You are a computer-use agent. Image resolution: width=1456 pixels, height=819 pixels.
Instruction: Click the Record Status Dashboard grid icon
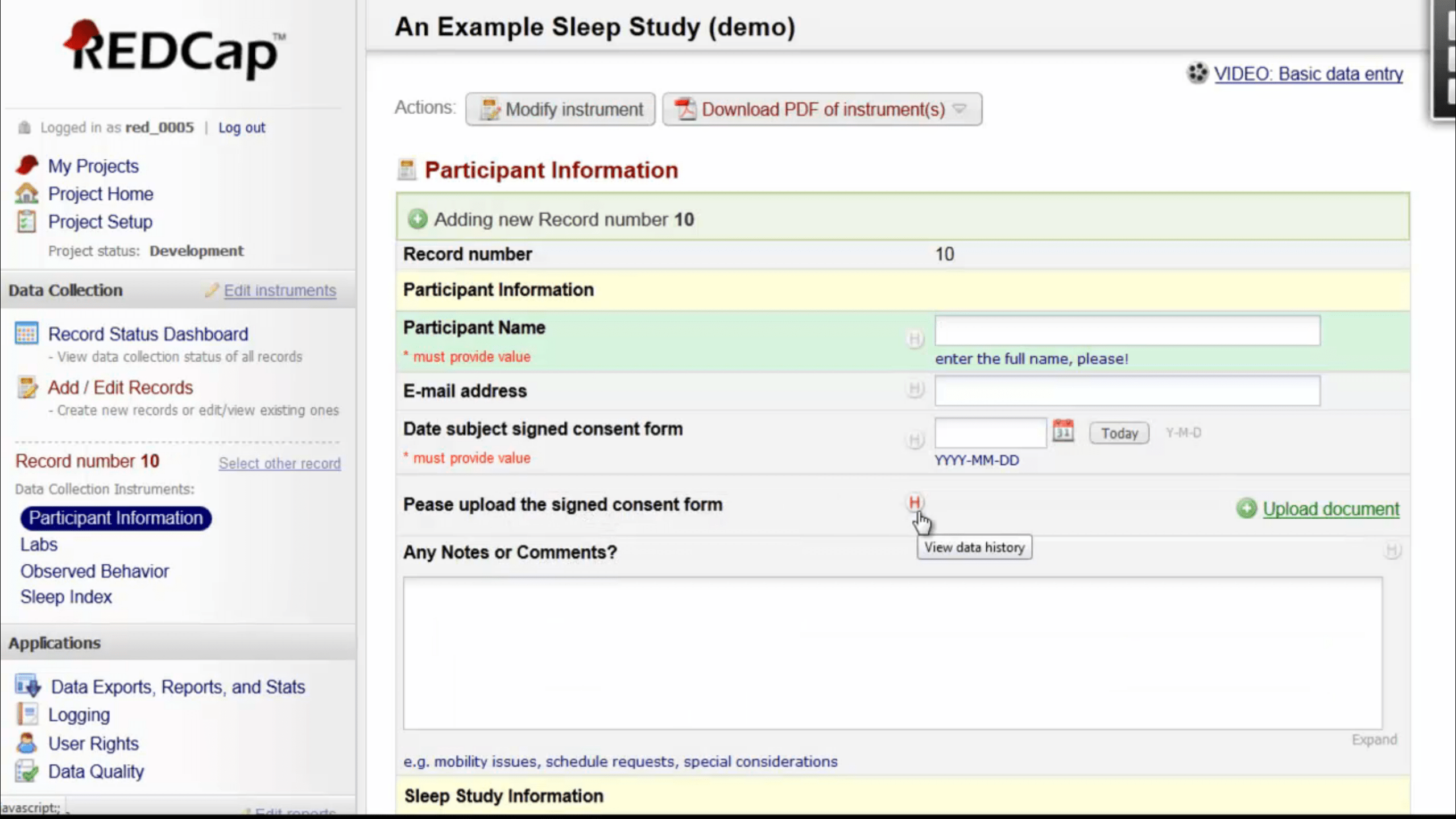[x=26, y=334]
